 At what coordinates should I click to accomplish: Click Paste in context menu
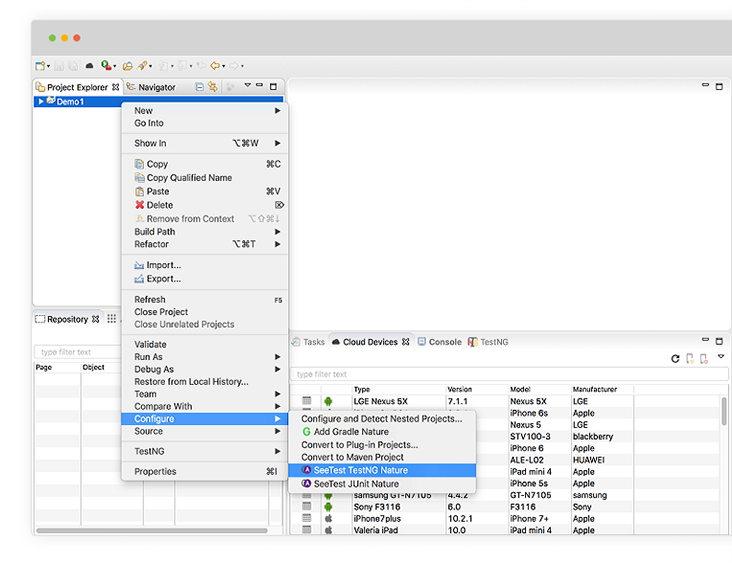tap(205, 191)
